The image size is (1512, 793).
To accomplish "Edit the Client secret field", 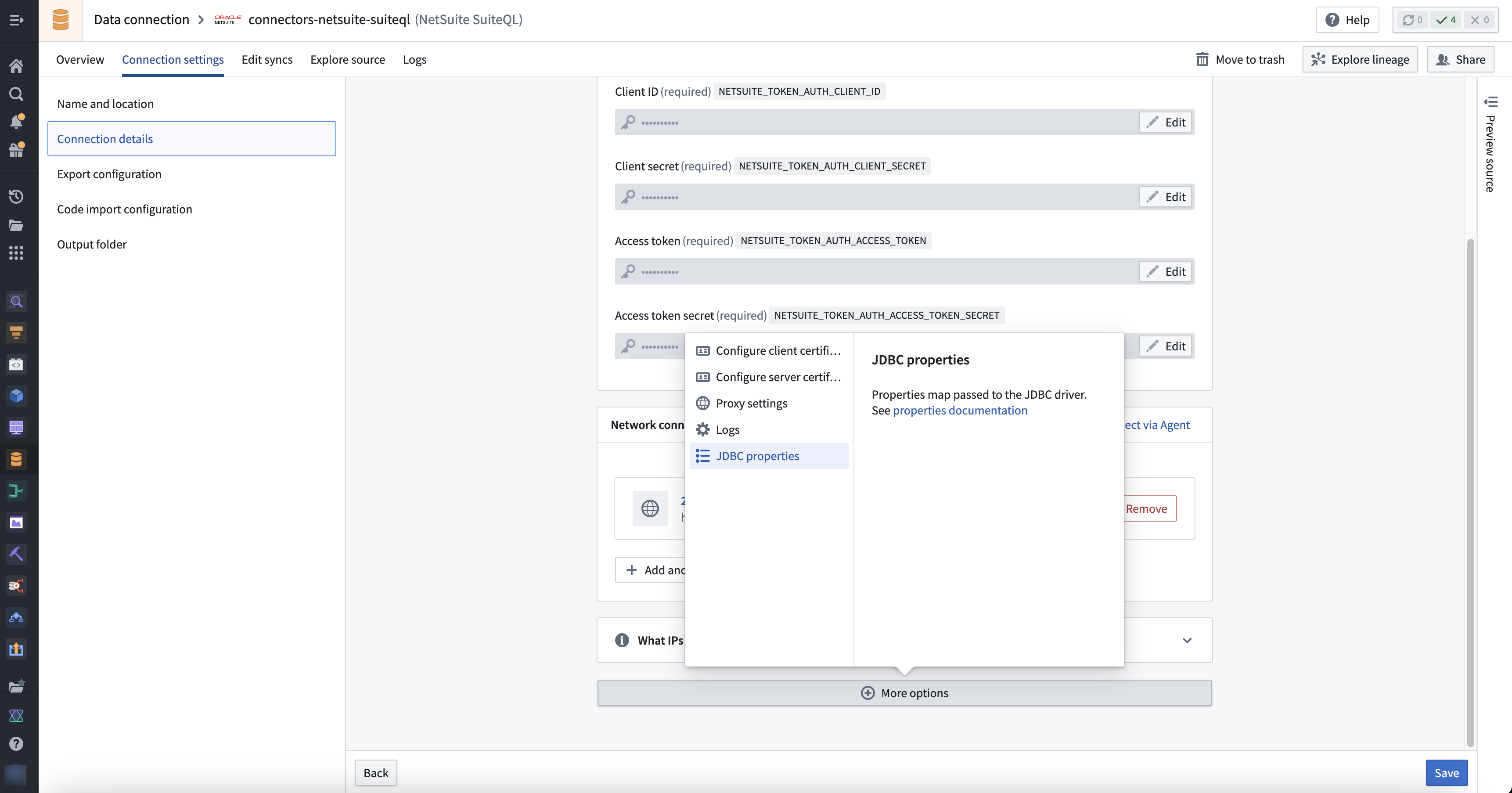I will [x=1165, y=197].
